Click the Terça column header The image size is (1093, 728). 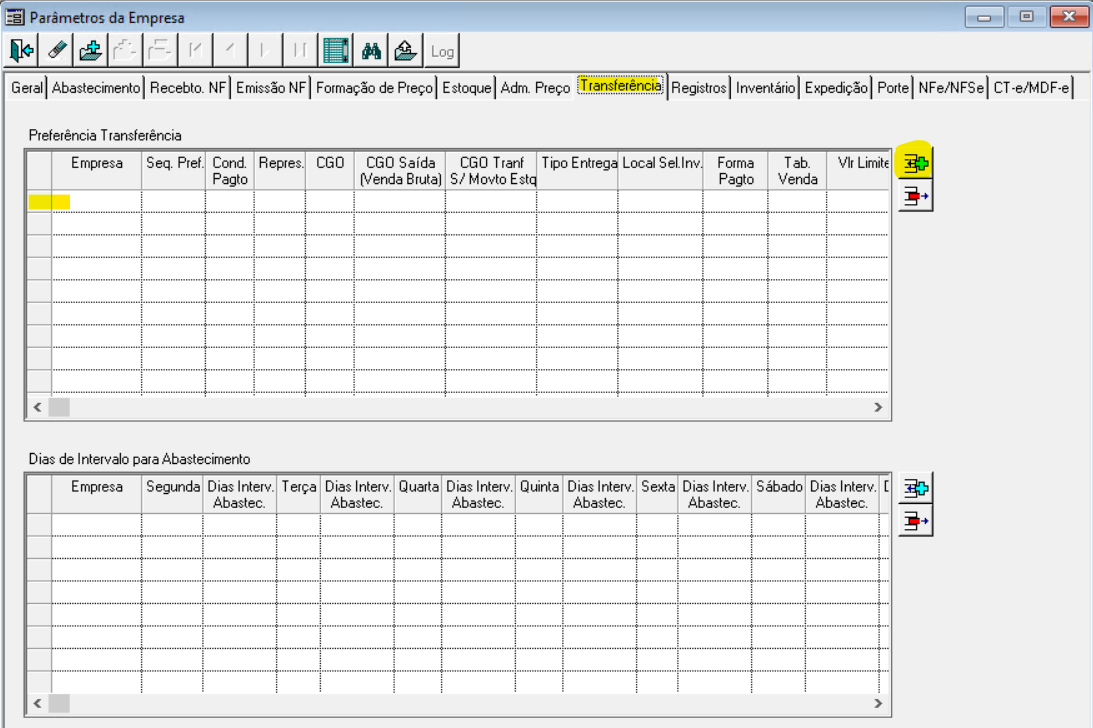coord(299,494)
